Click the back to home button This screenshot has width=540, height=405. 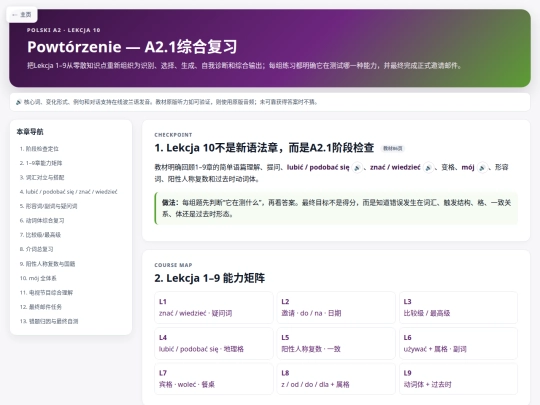click(x=22, y=14)
